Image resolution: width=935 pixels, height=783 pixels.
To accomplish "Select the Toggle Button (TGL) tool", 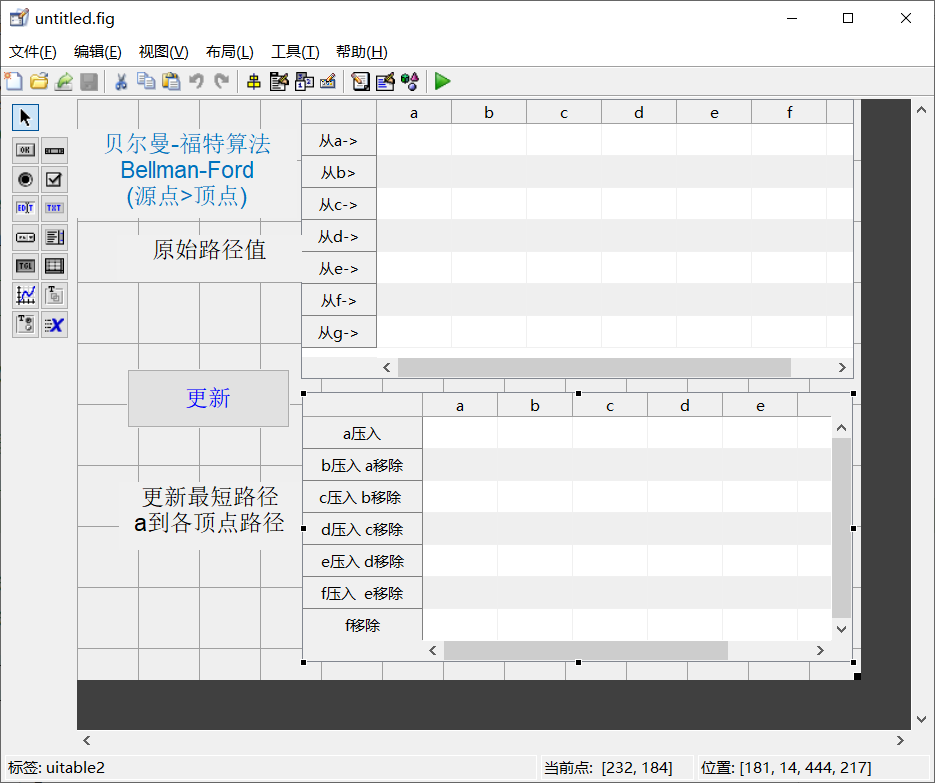I will [24, 266].
